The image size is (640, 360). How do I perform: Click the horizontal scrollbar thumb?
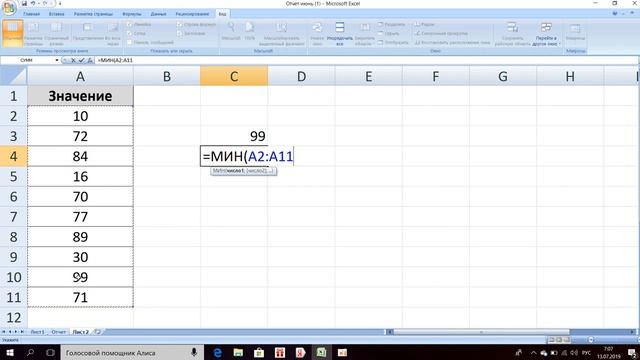(481, 332)
